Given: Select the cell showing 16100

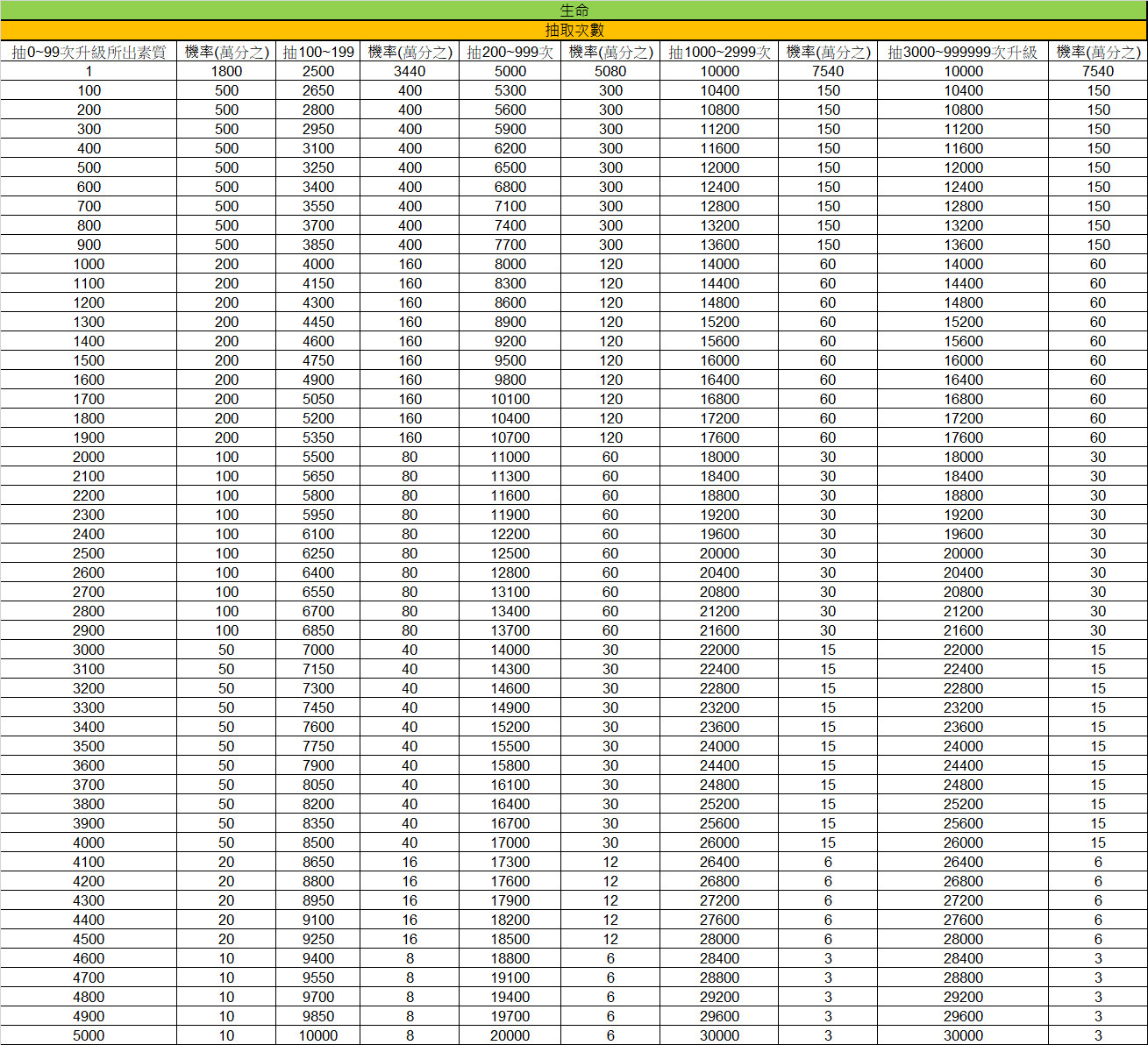Looking at the screenshot, I should (x=510, y=785).
